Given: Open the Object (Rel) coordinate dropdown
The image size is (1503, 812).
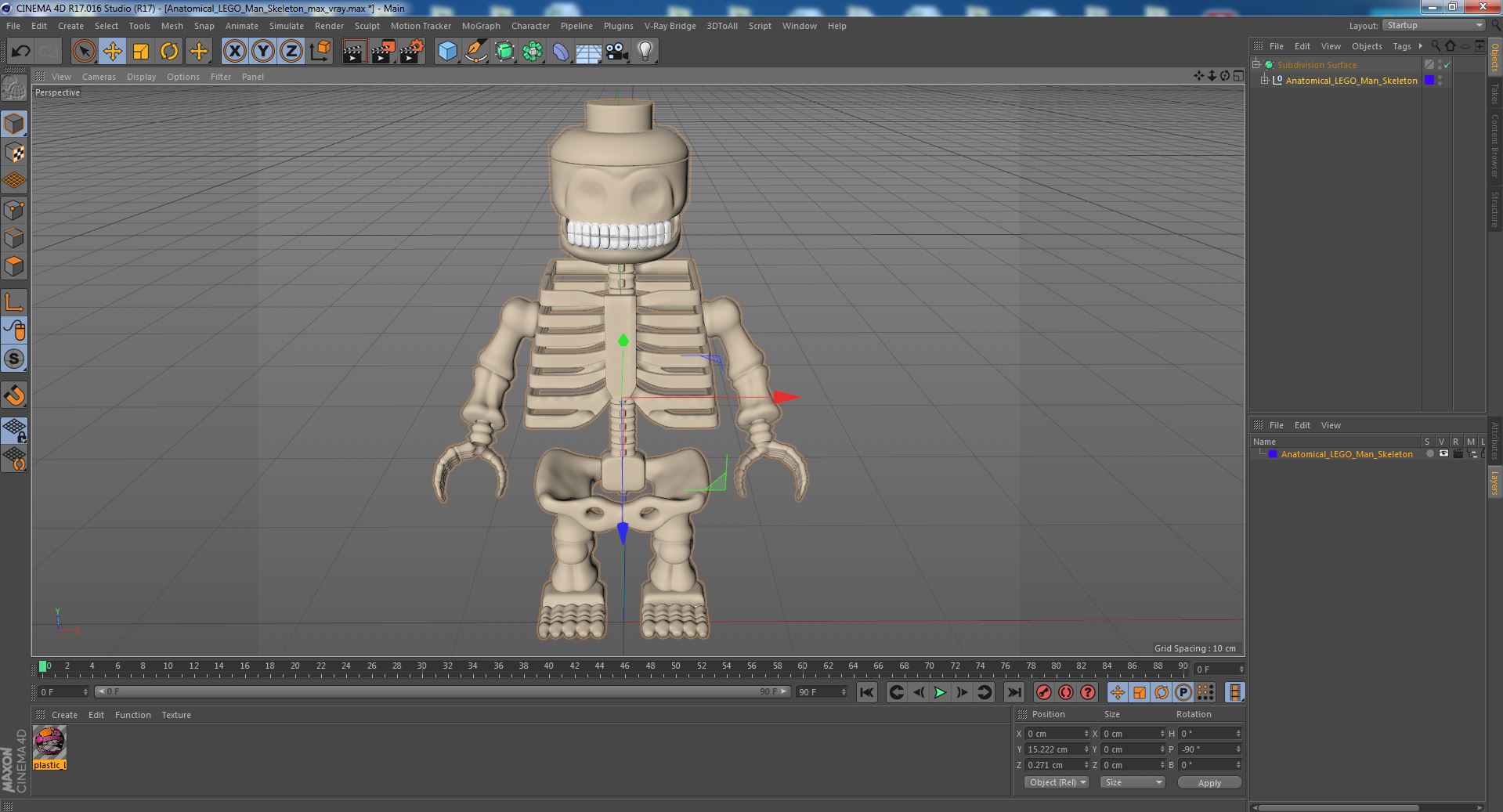Looking at the screenshot, I should [1057, 782].
